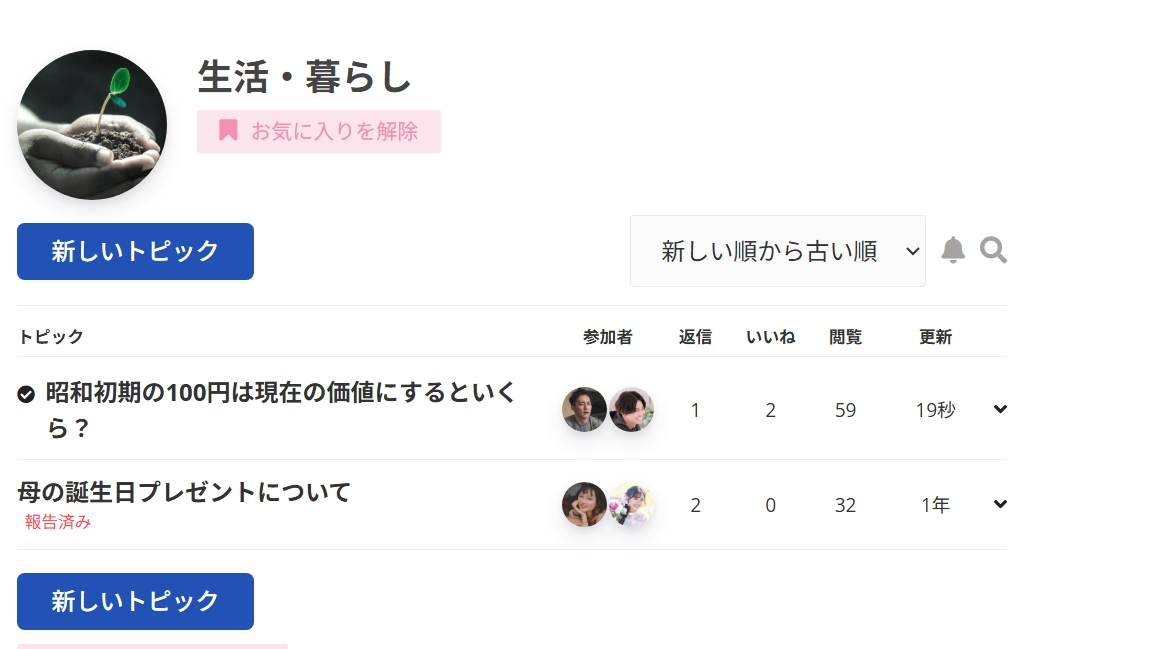Viewport: 1155px width, 649px height.
Task: Click the second participant avatar on the 母の誕生日 topic
Action: pyautogui.click(x=631, y=505)
